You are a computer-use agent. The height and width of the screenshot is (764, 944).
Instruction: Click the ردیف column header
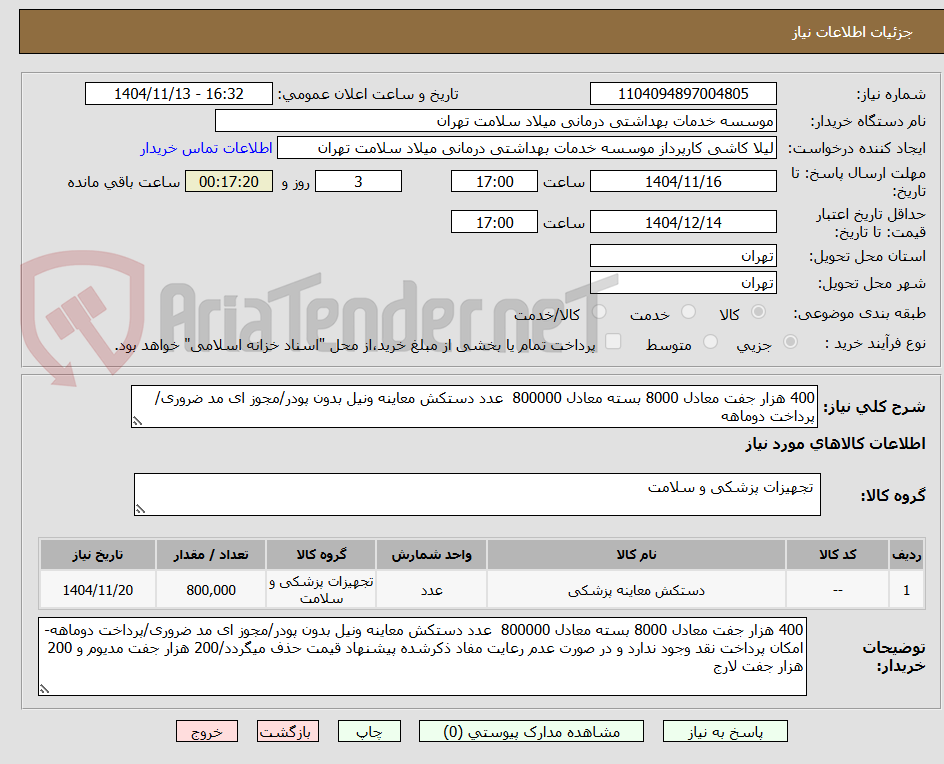pos(906,554)
